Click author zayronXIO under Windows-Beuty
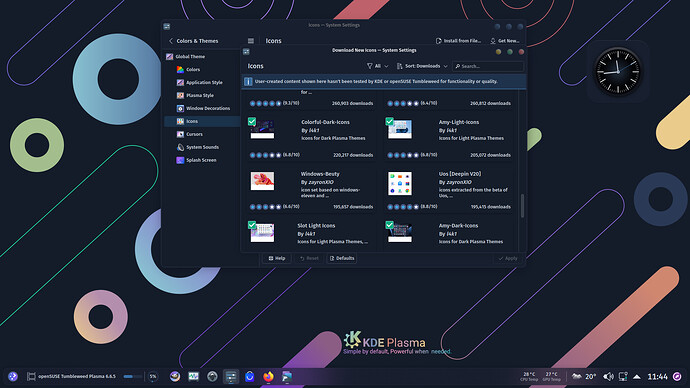 click(x=321, y=182)
